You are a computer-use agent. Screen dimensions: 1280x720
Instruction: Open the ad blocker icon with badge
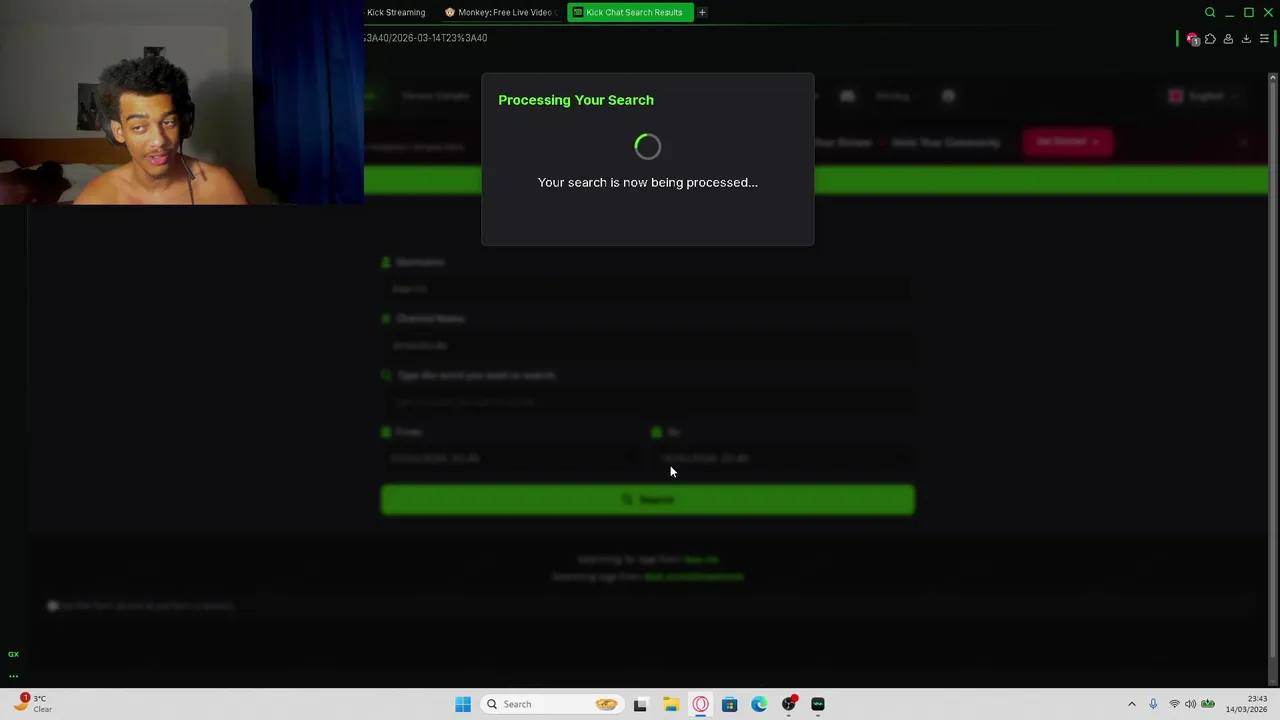point(1192,39)
